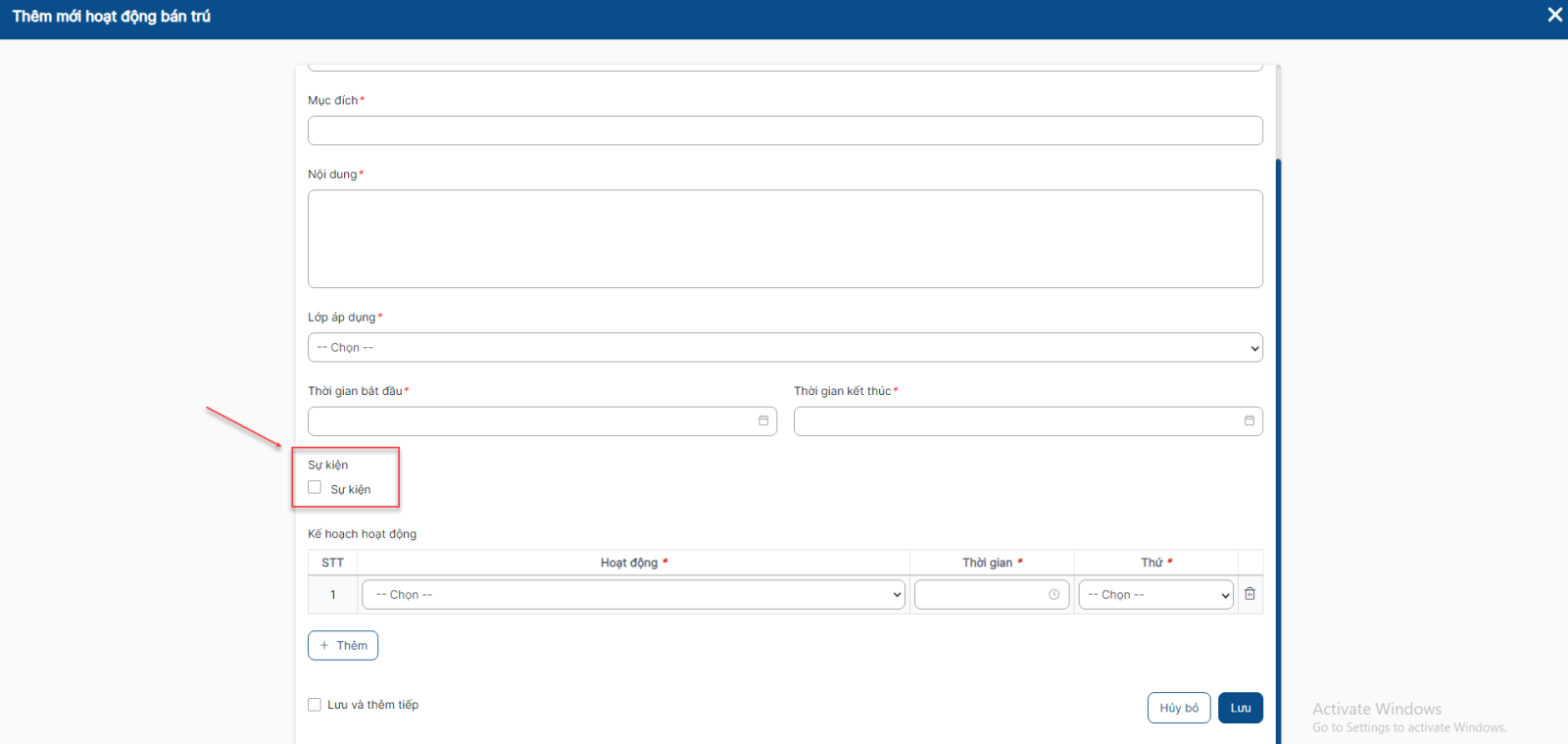
Task: Tick the Sự kiện checkbox
Action: tap(315, 487)
